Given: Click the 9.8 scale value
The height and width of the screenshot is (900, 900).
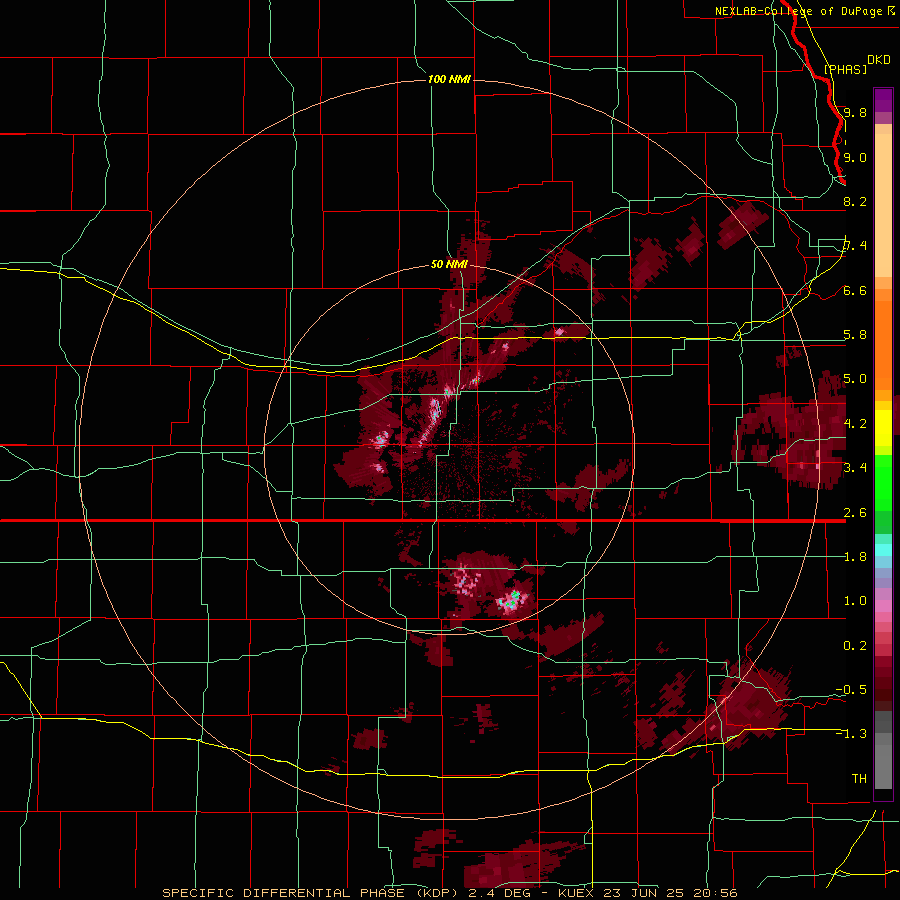Looking at the screenshot, I should click(x=855, y=112).
